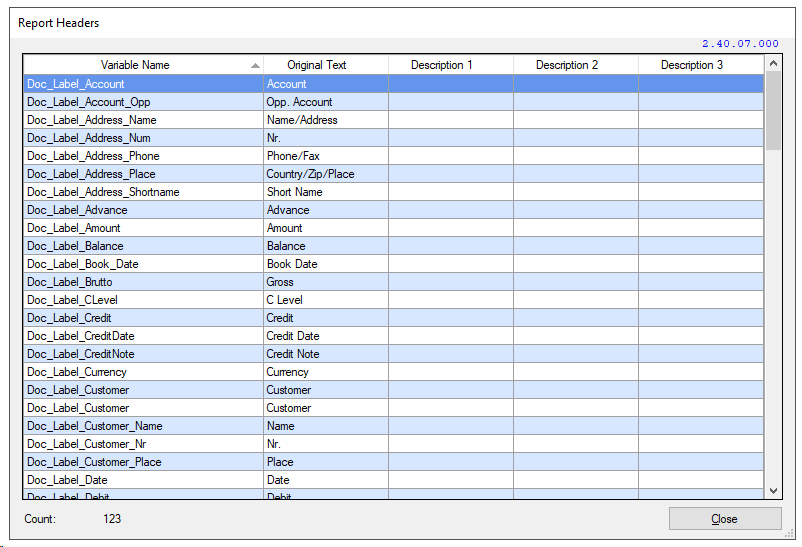Click the Credit Date original text cell
The width and height of the screenshot is (802, 547).
coord(326,336)
